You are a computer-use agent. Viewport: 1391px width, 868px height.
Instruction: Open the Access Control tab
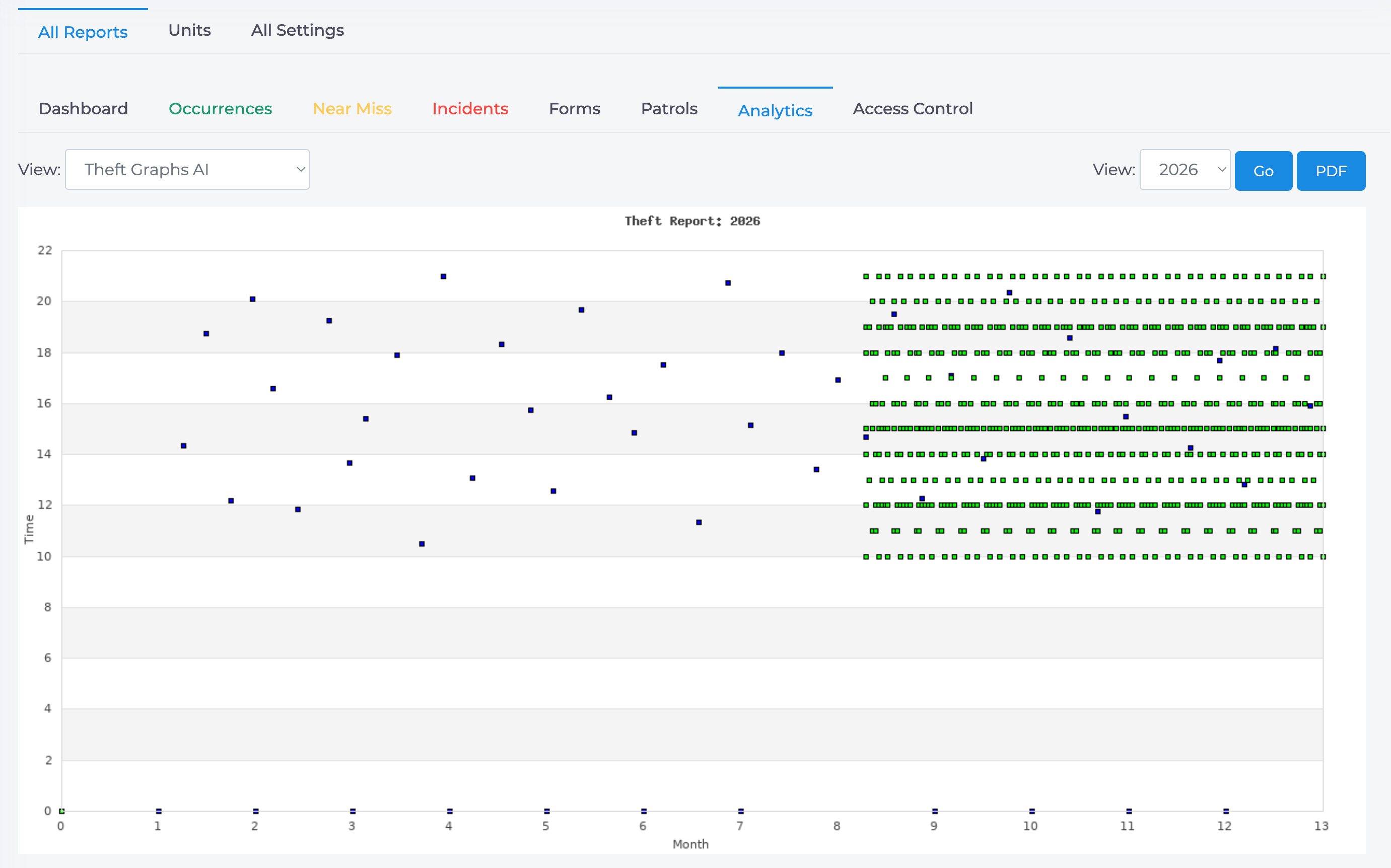point(913,109)
